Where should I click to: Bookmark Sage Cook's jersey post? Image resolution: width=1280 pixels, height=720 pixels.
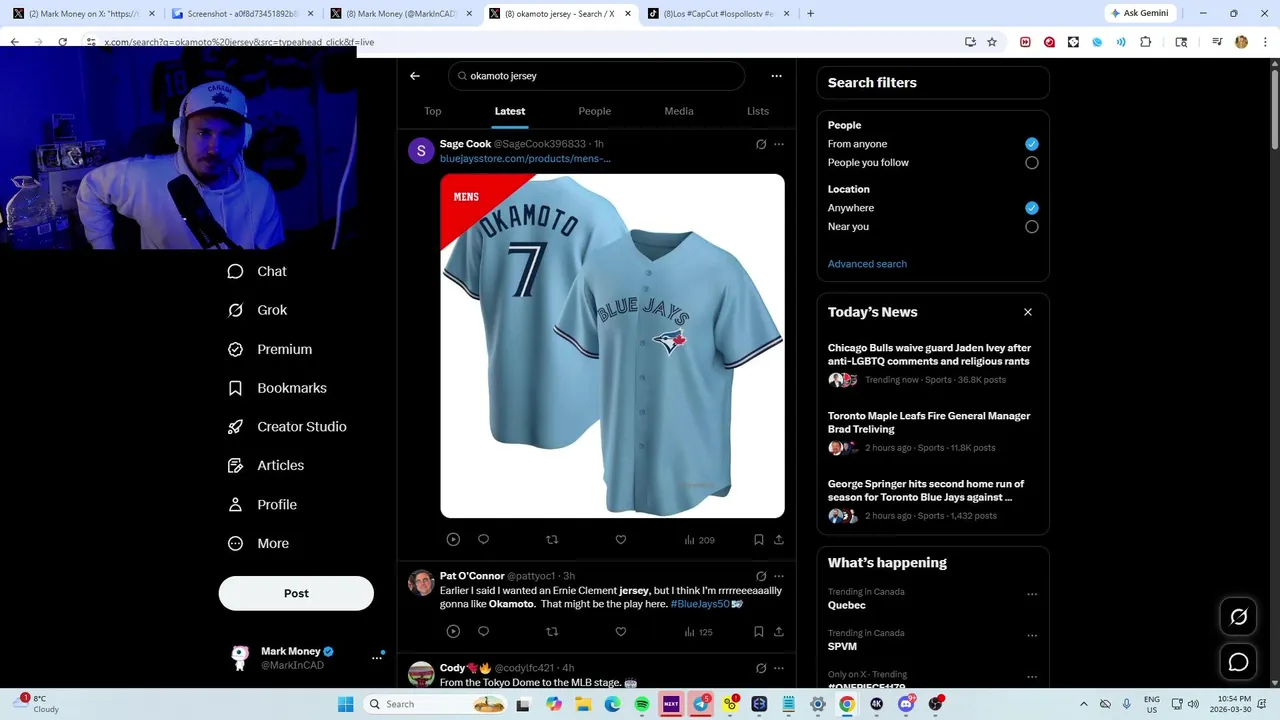coord(759,539)
